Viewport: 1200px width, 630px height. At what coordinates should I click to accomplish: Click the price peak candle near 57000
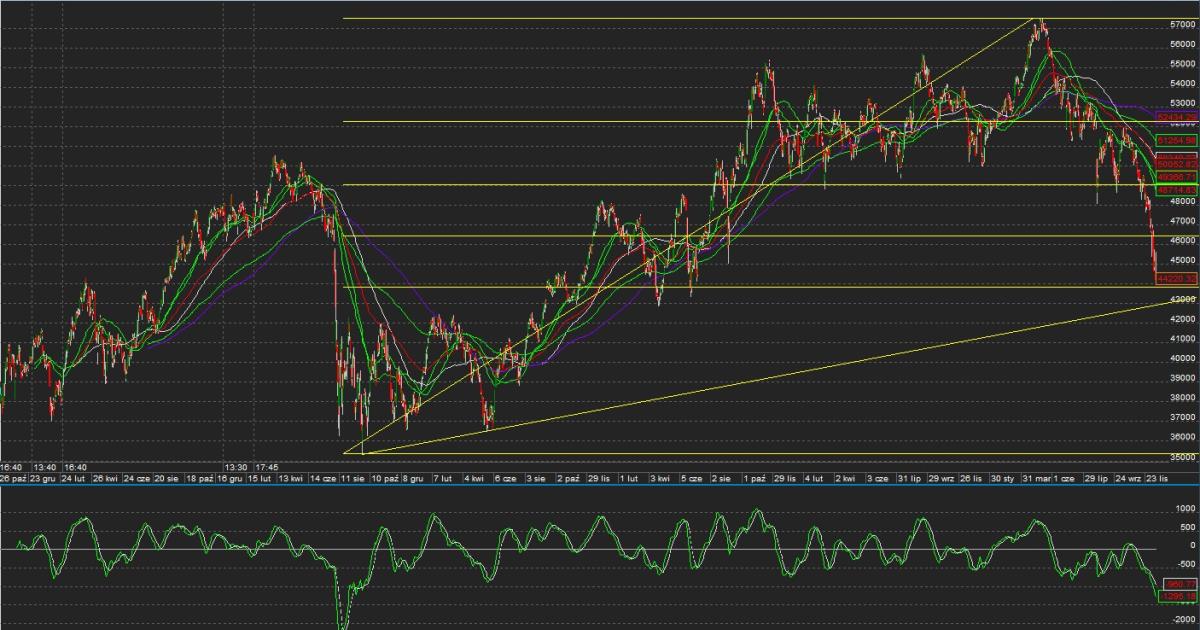click(x=1041, y=22)
